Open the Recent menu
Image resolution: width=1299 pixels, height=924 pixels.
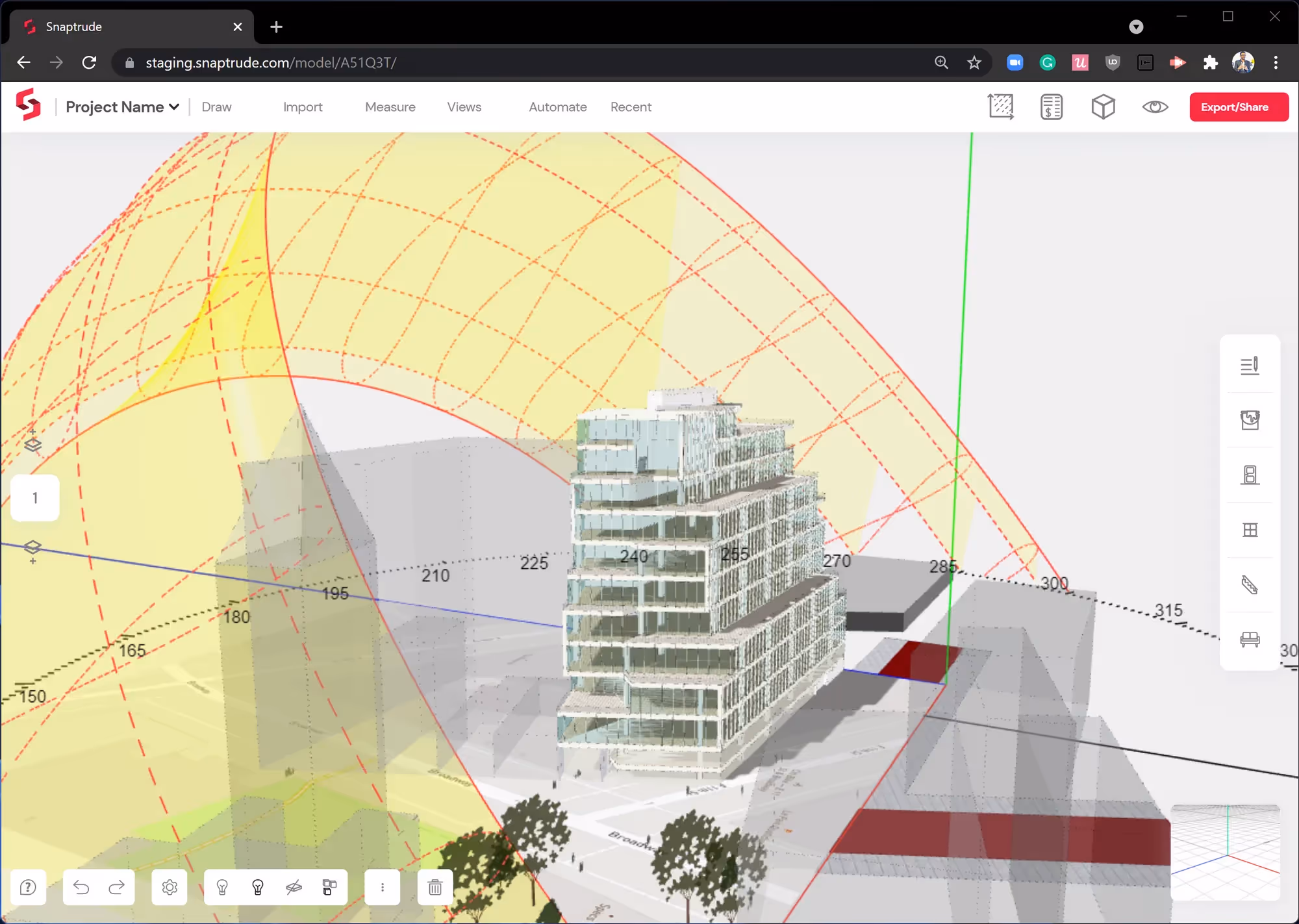pos(631,107)
